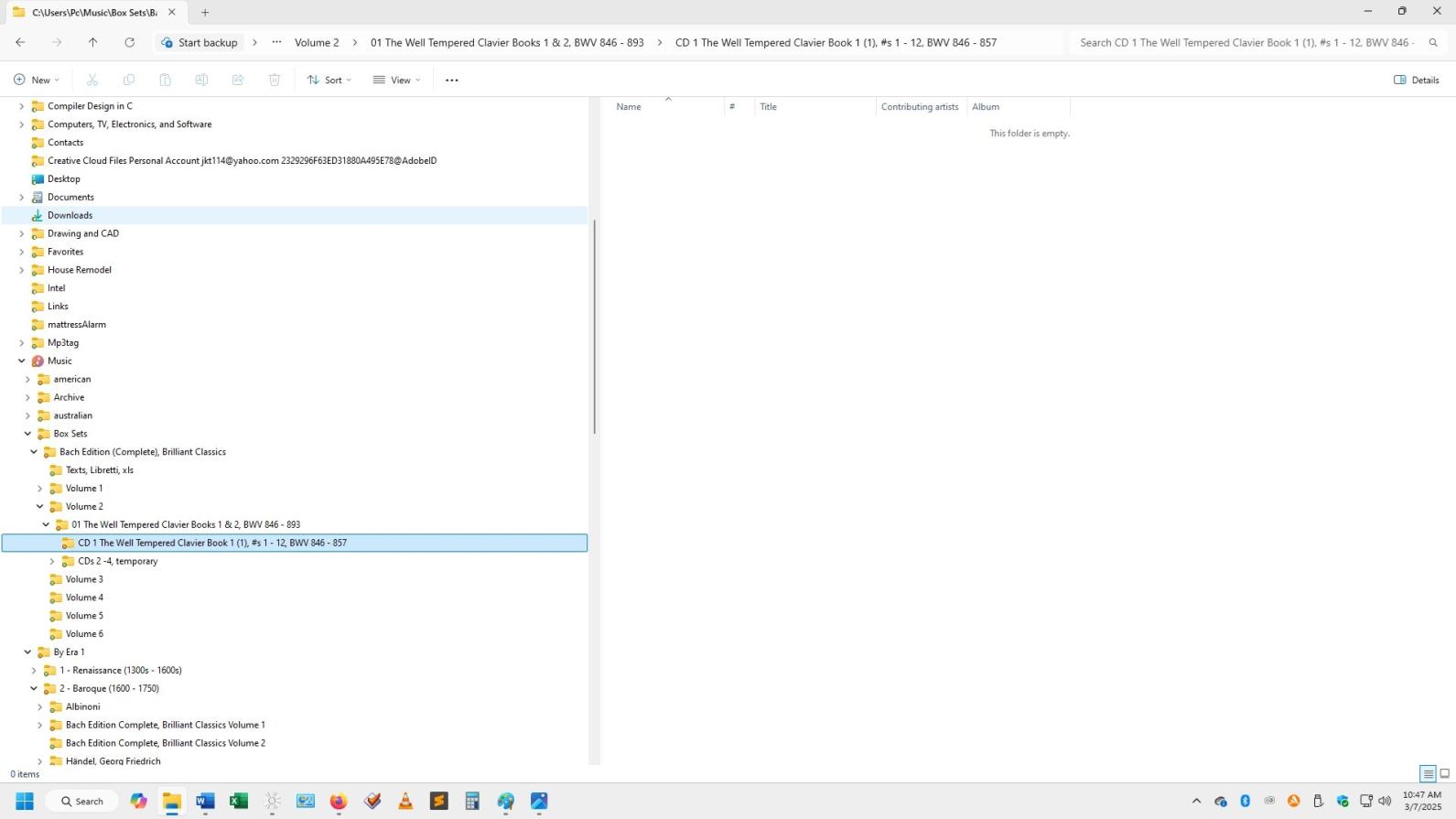The image size is (1456, 819).
Task: Launch Firefox from the taskbar
Action: (339, 802)
